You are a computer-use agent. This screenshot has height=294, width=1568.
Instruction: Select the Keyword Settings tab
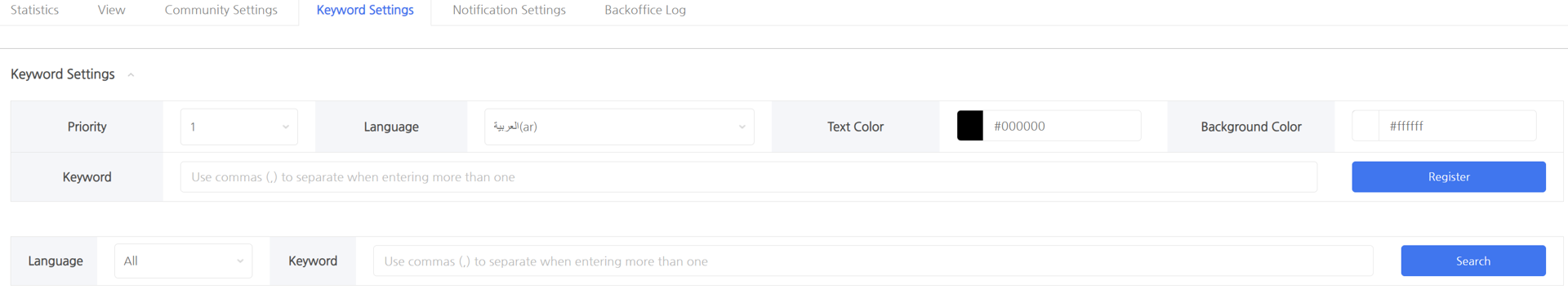[x=365, y=10]
